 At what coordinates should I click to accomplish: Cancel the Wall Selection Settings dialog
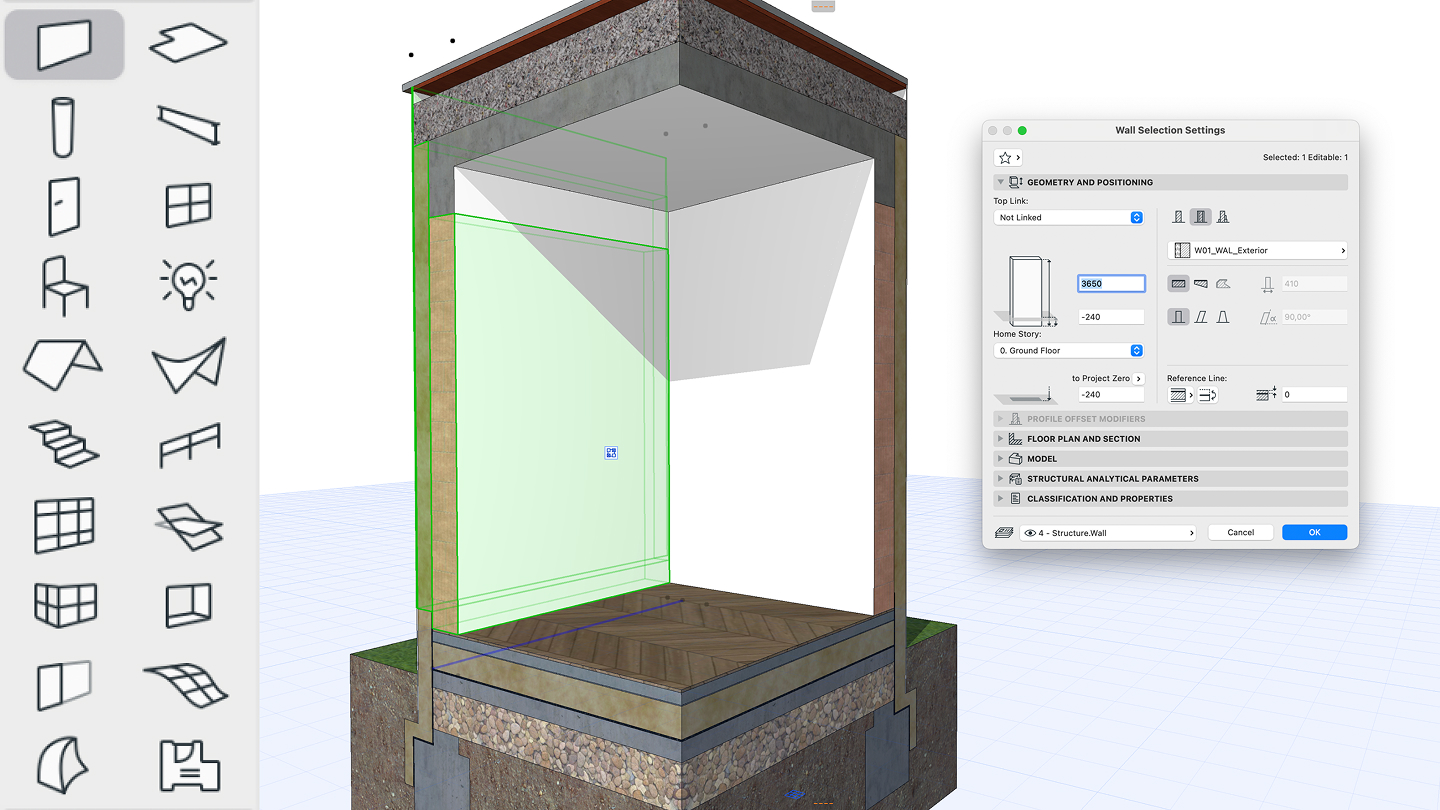tap(1240, 532)
